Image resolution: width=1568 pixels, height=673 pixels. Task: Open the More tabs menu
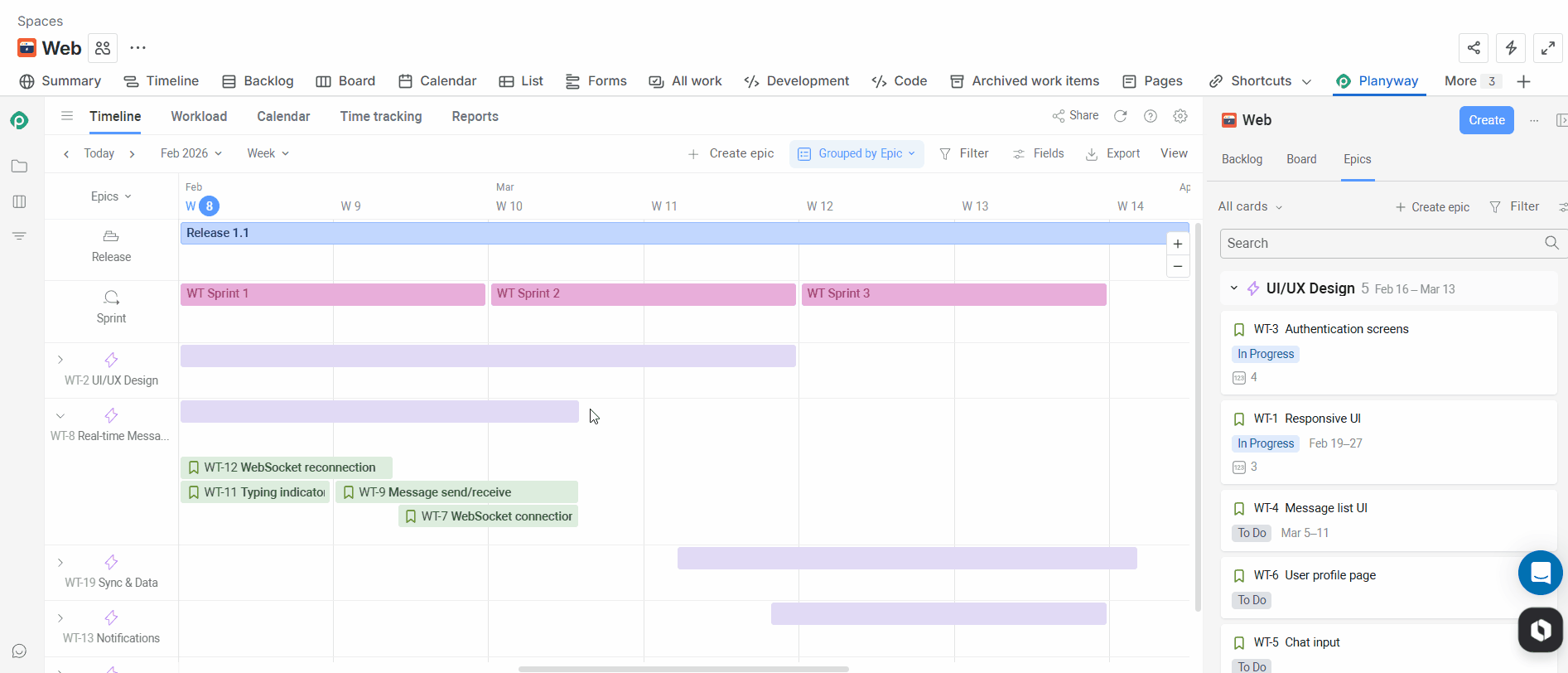click(1472, 81)
